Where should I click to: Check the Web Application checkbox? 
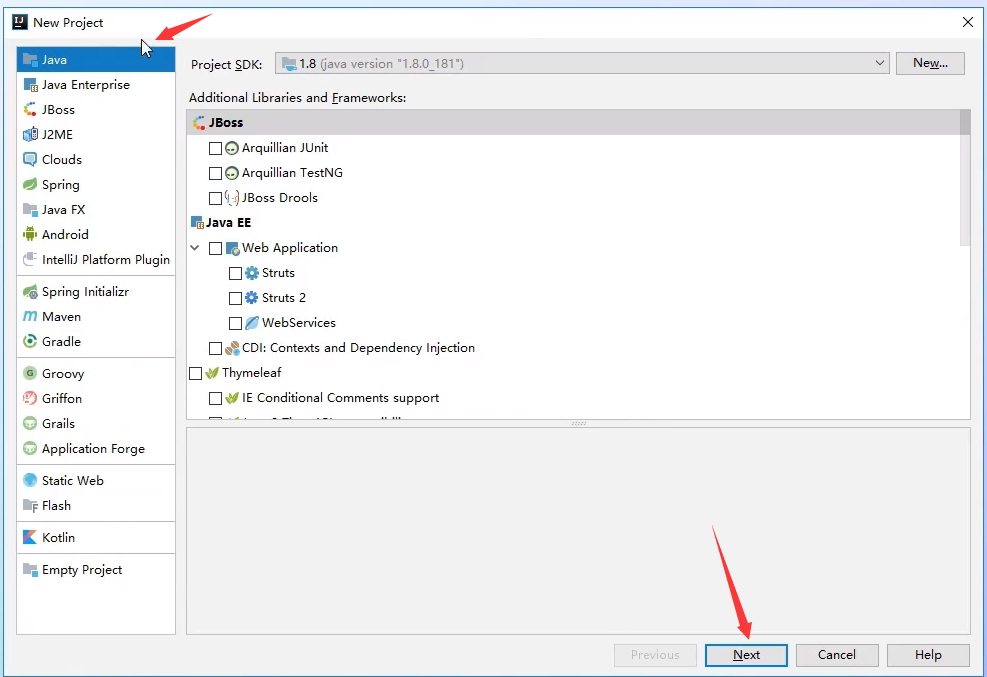(215, 248)
